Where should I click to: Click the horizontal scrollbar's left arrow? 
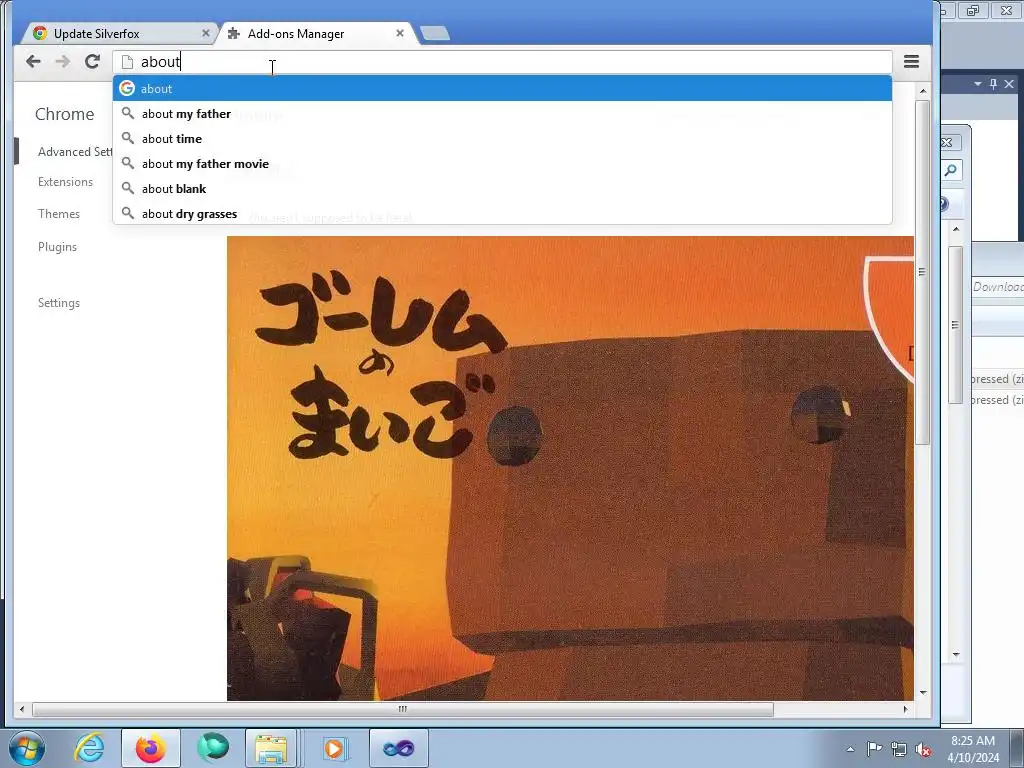22,709
